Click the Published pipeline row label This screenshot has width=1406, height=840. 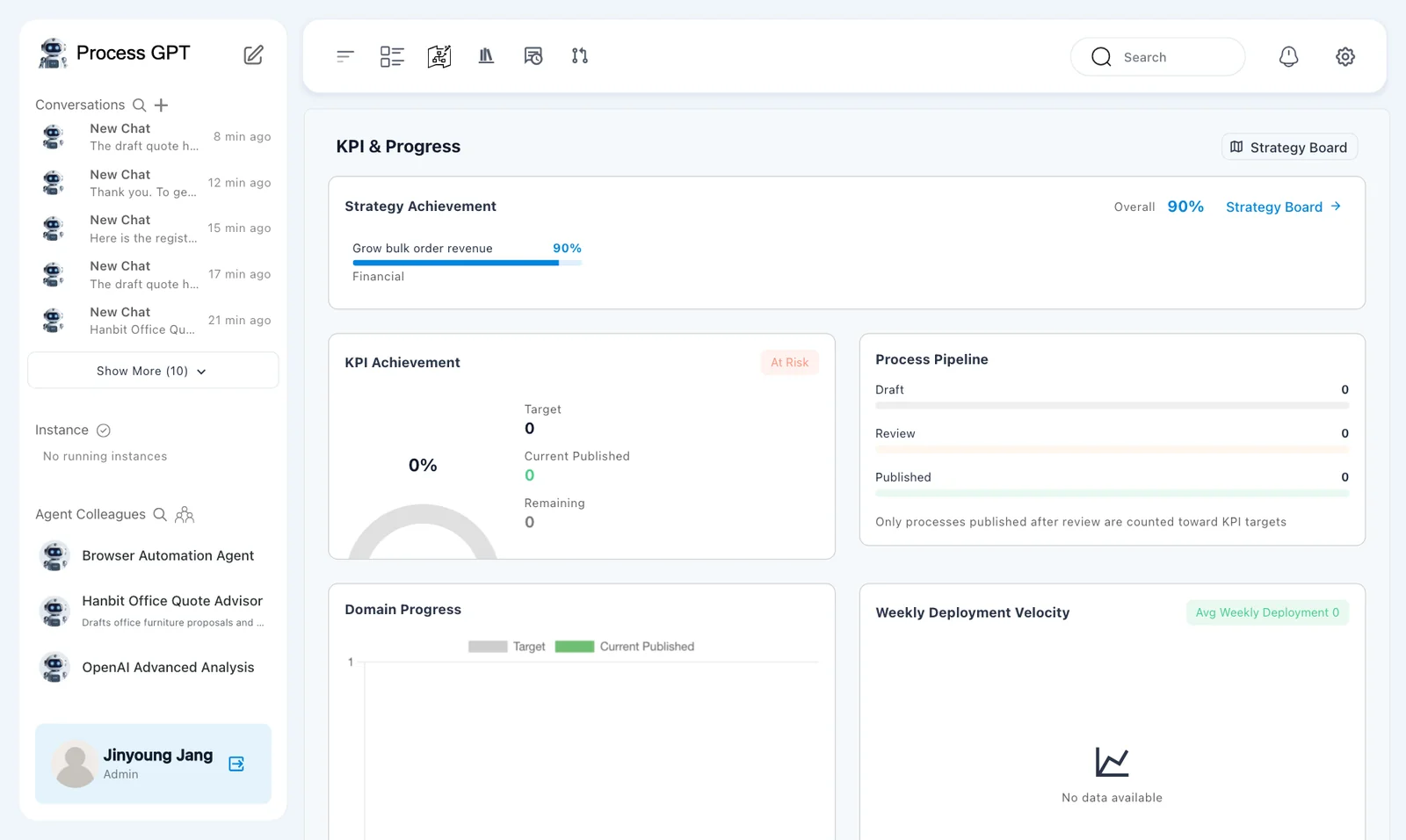point(902,477)
